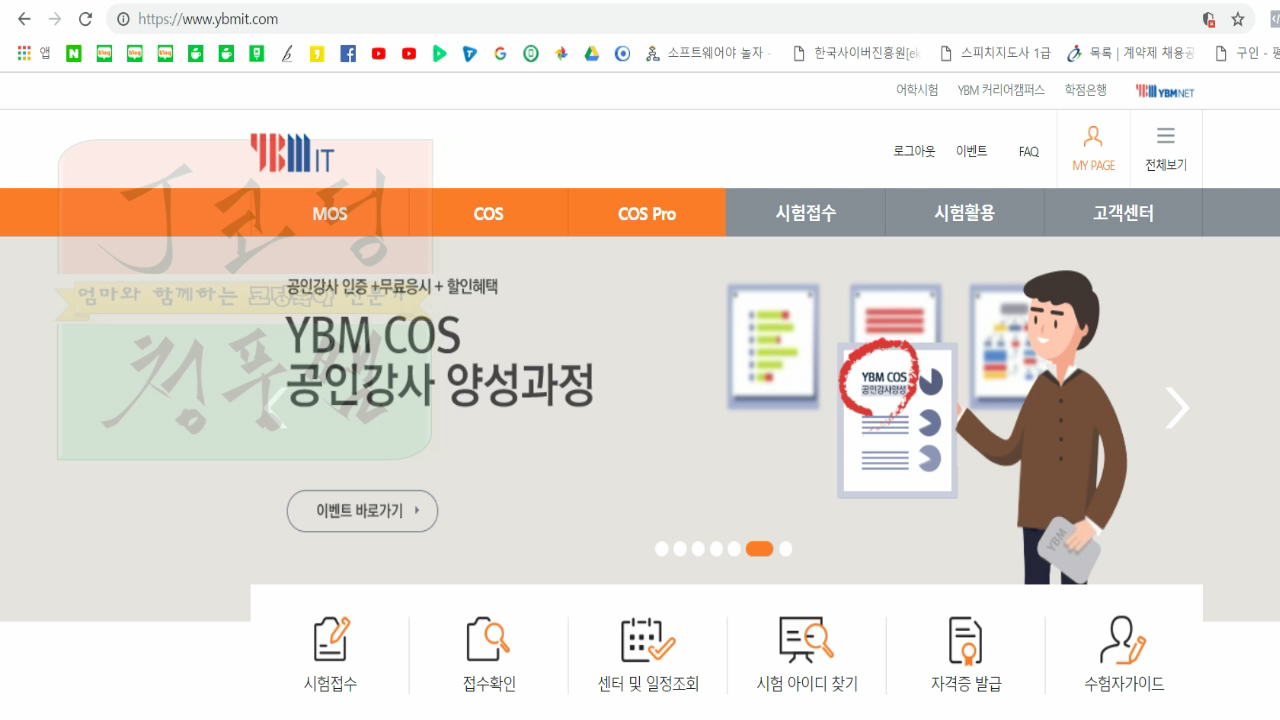Open the 로그아웃 link
Viewport: 1280px width, 720px height.
click(913, 150)
